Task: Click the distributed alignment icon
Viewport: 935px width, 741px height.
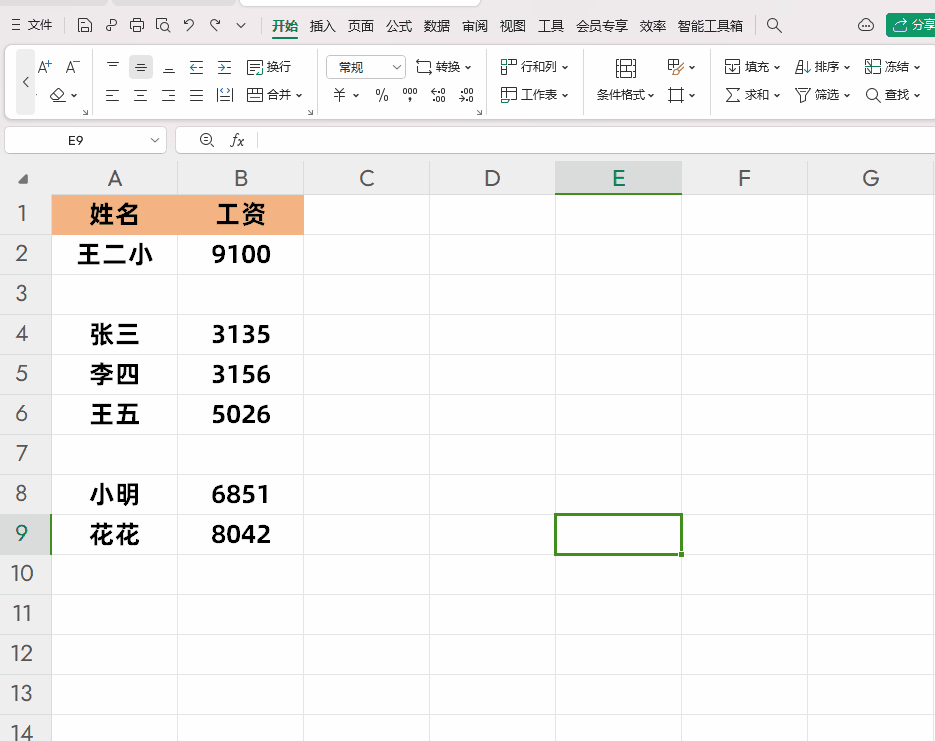Action: (x=225, y=95)
